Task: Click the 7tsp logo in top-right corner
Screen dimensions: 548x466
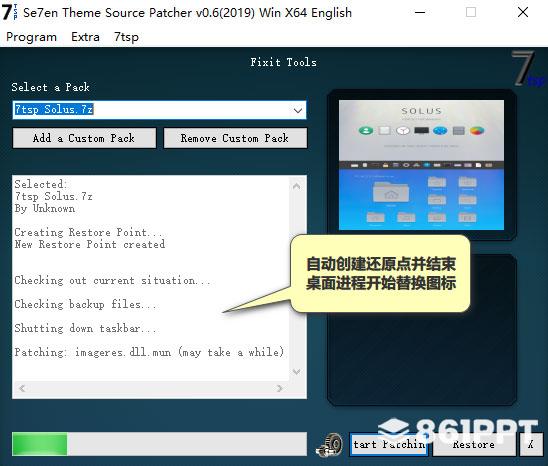Action: 527,69
